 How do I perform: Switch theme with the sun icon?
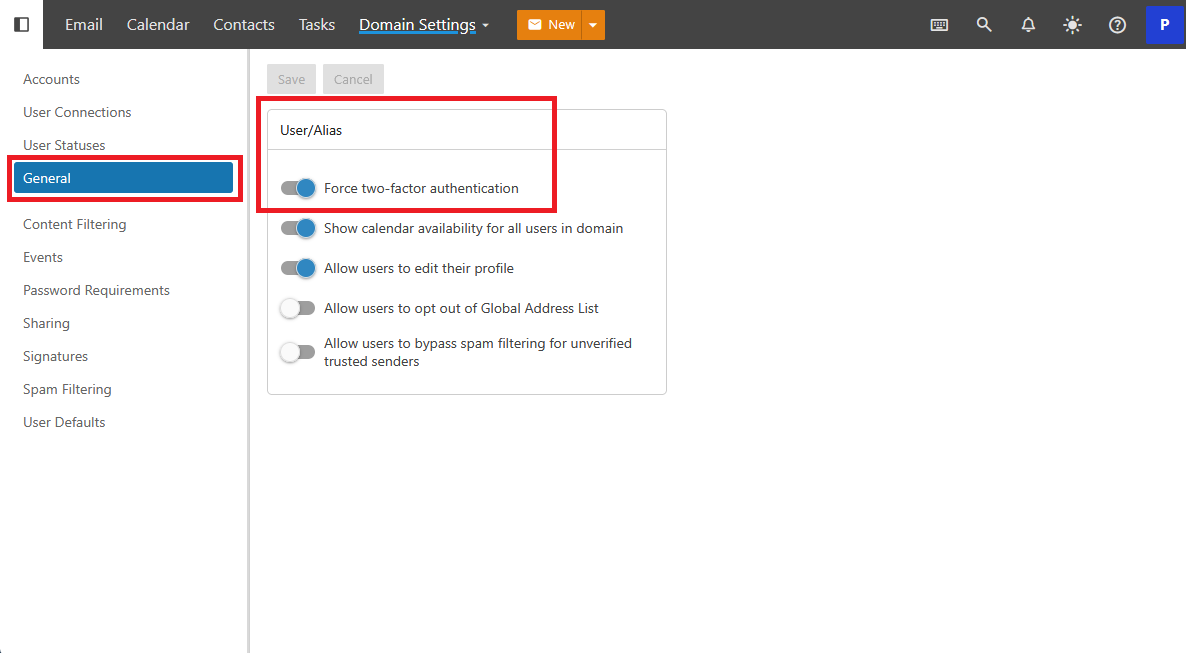click(1072, 25)
